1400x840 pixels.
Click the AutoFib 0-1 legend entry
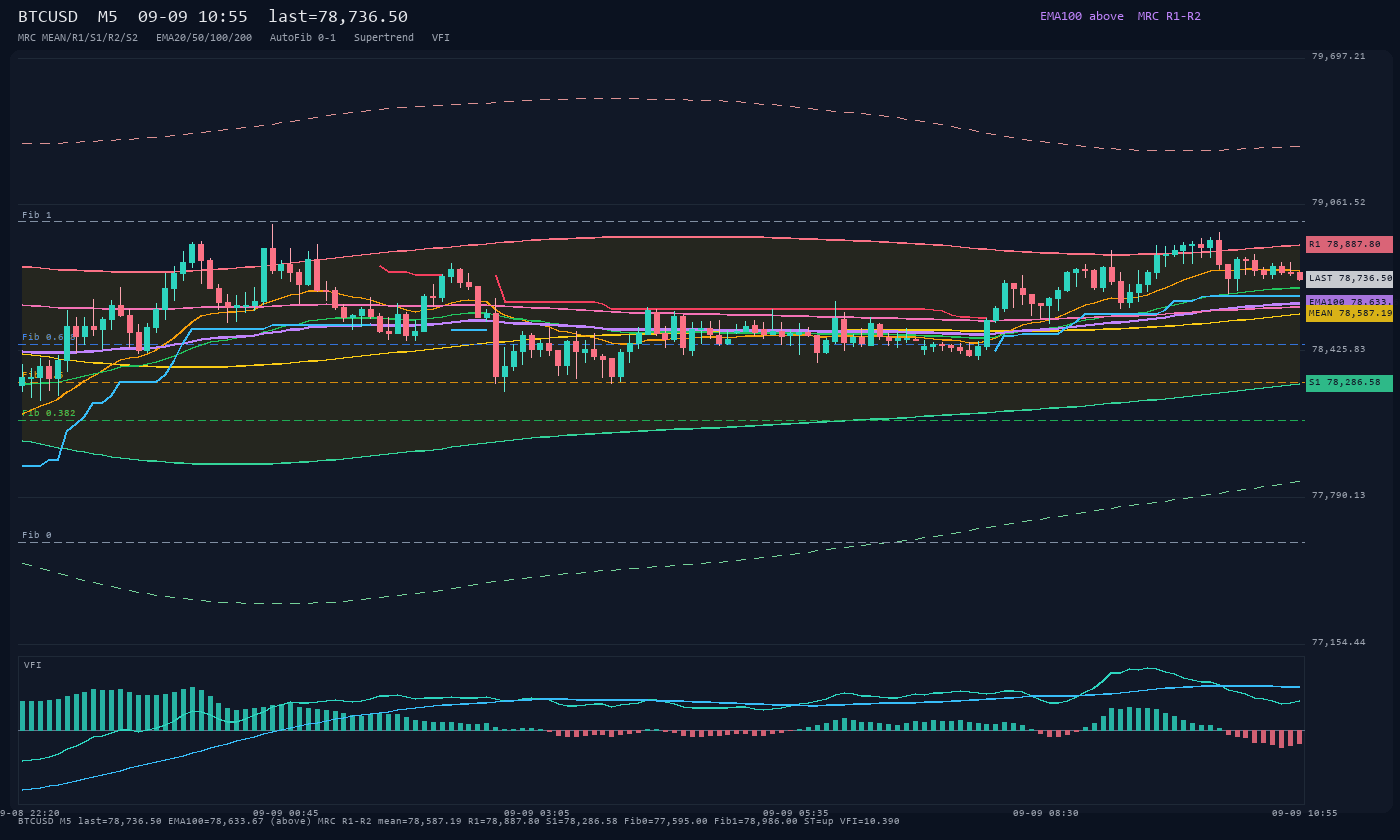(303, 37)
